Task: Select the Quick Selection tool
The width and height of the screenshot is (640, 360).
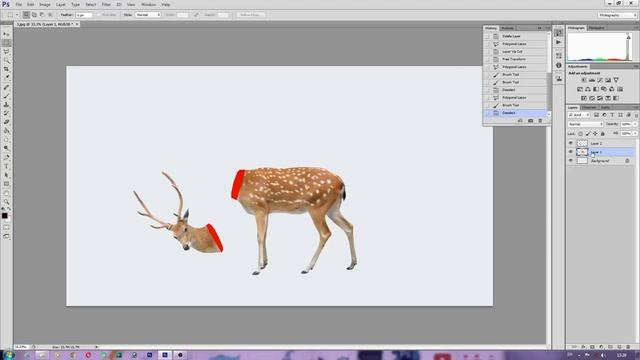Action: click(x=6, y=60)
